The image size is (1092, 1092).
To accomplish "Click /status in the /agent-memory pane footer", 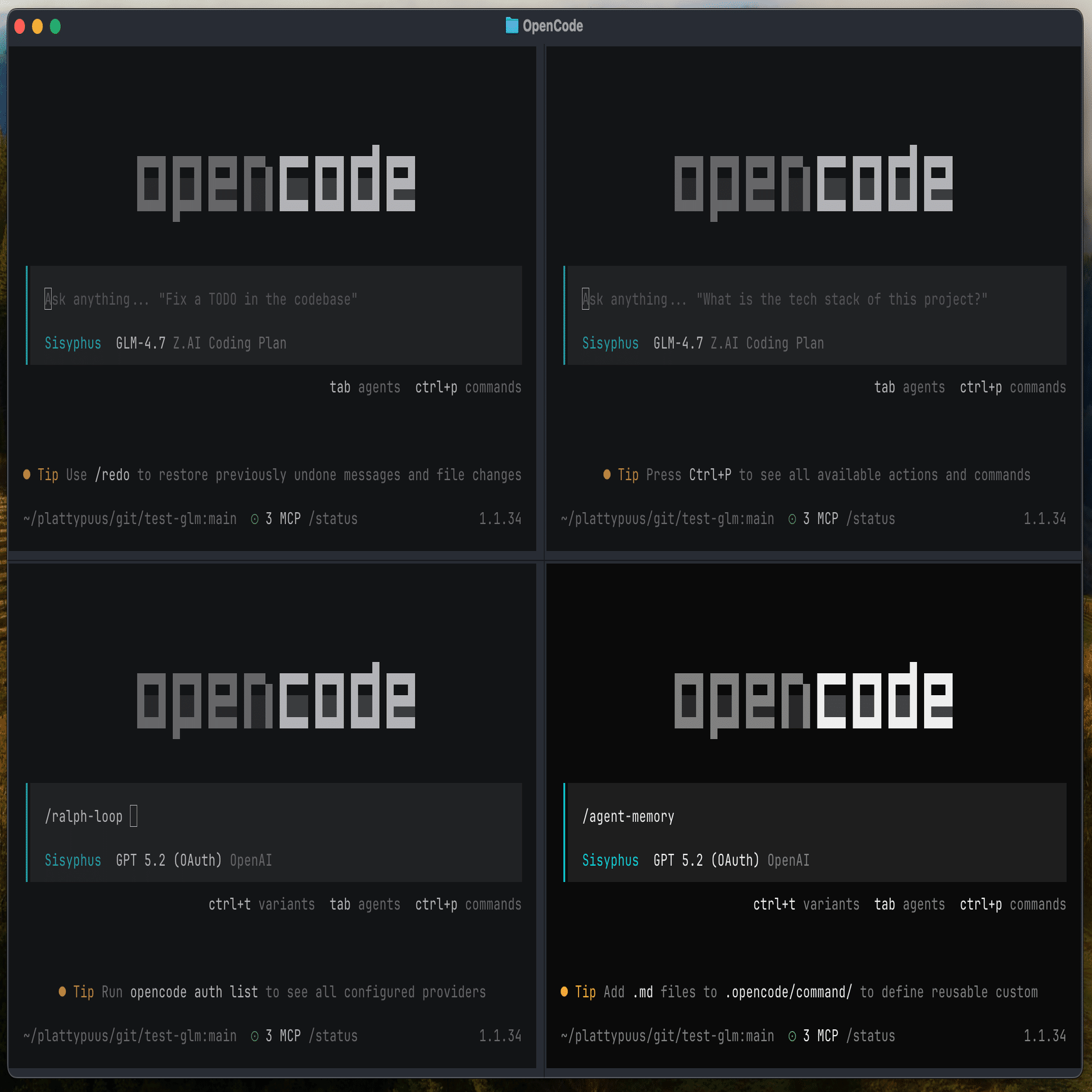I will pos(871,1036).
